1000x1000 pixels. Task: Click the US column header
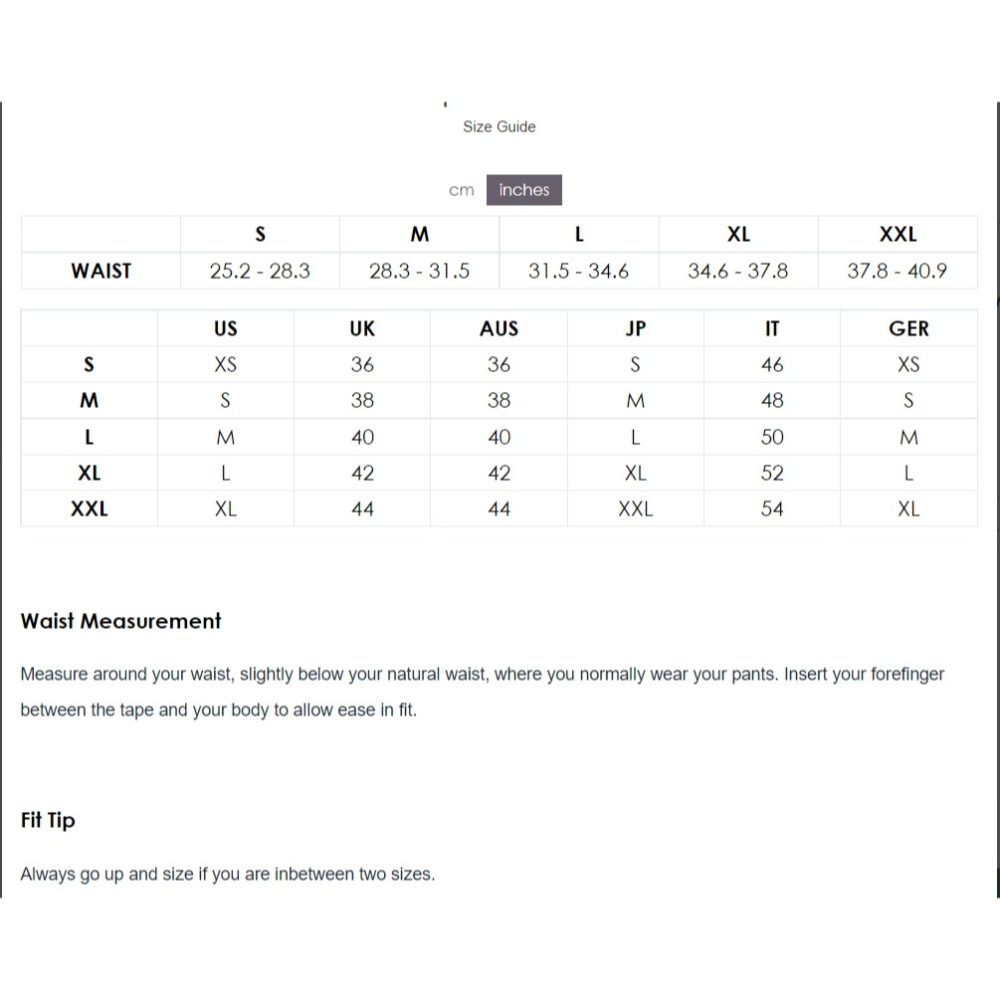coord(226,329)
